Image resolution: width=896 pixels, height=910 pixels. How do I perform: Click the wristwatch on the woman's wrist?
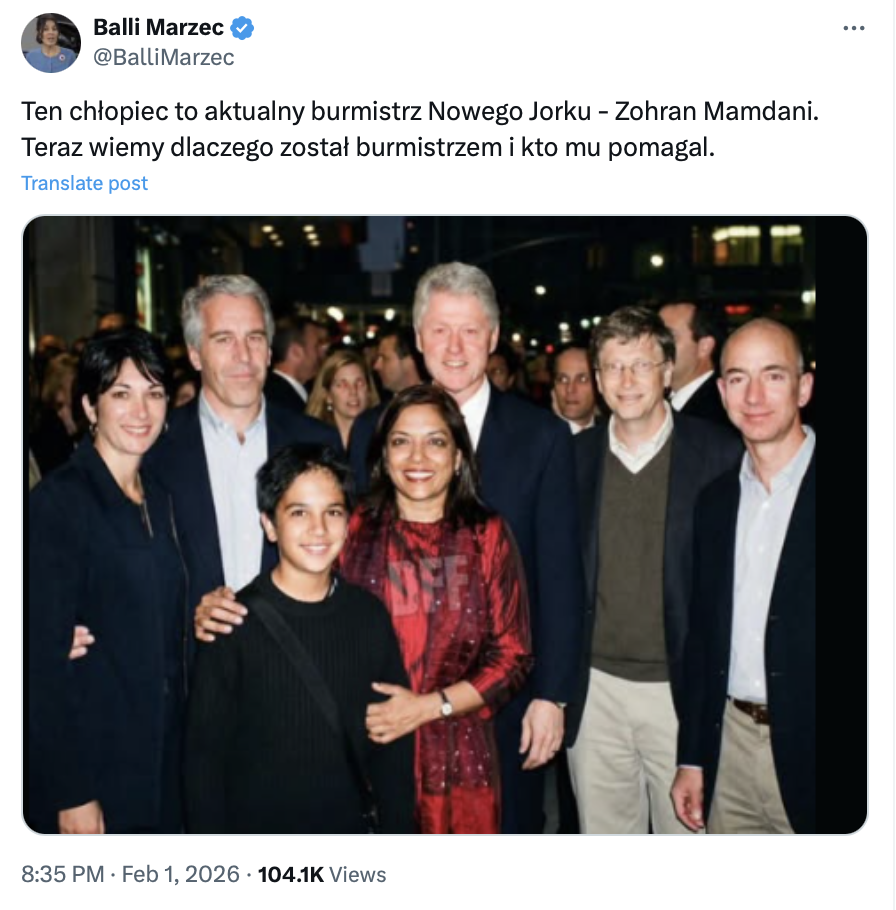coord(446,704)
